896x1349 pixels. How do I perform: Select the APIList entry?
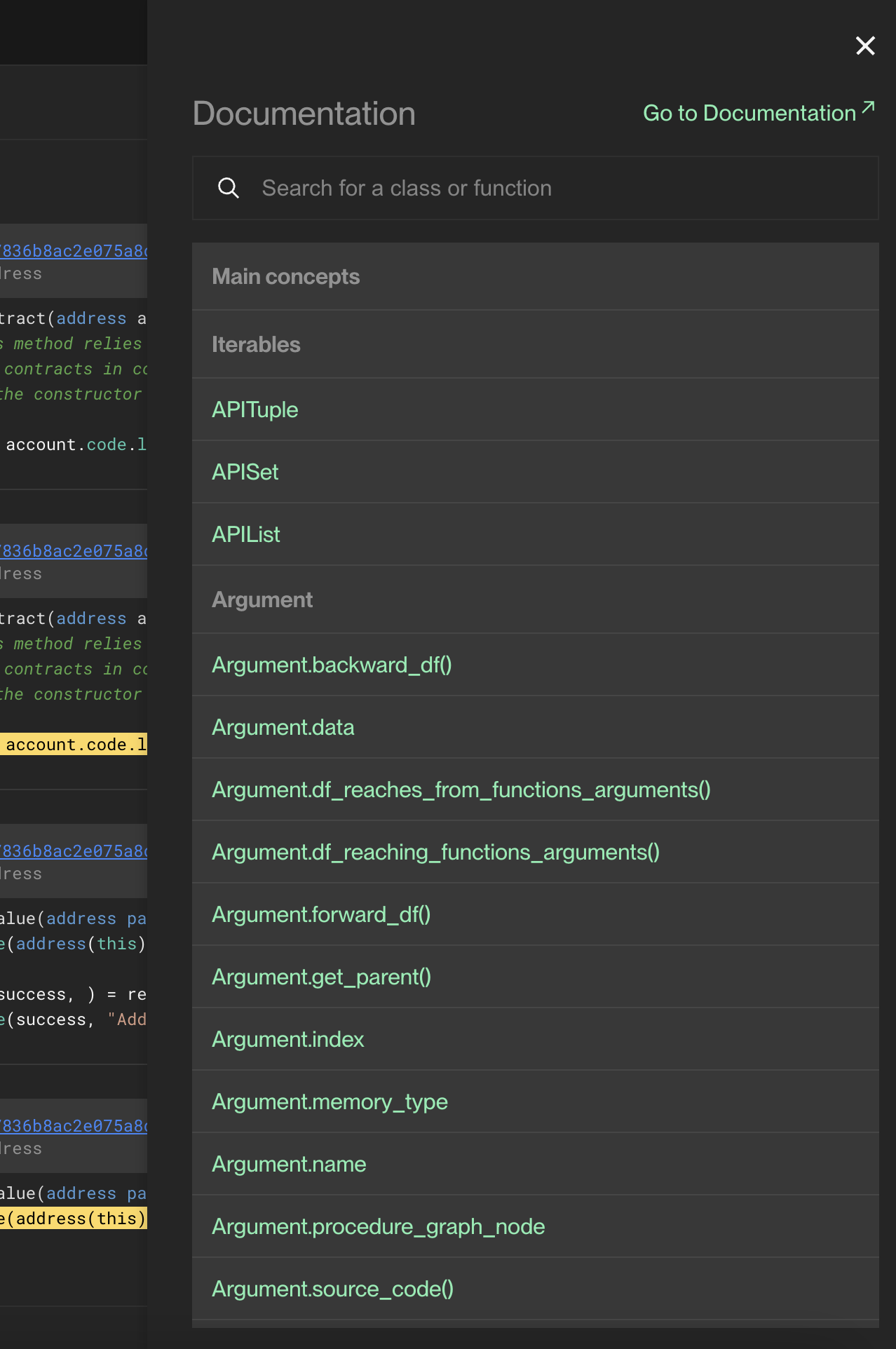(246, 535)
